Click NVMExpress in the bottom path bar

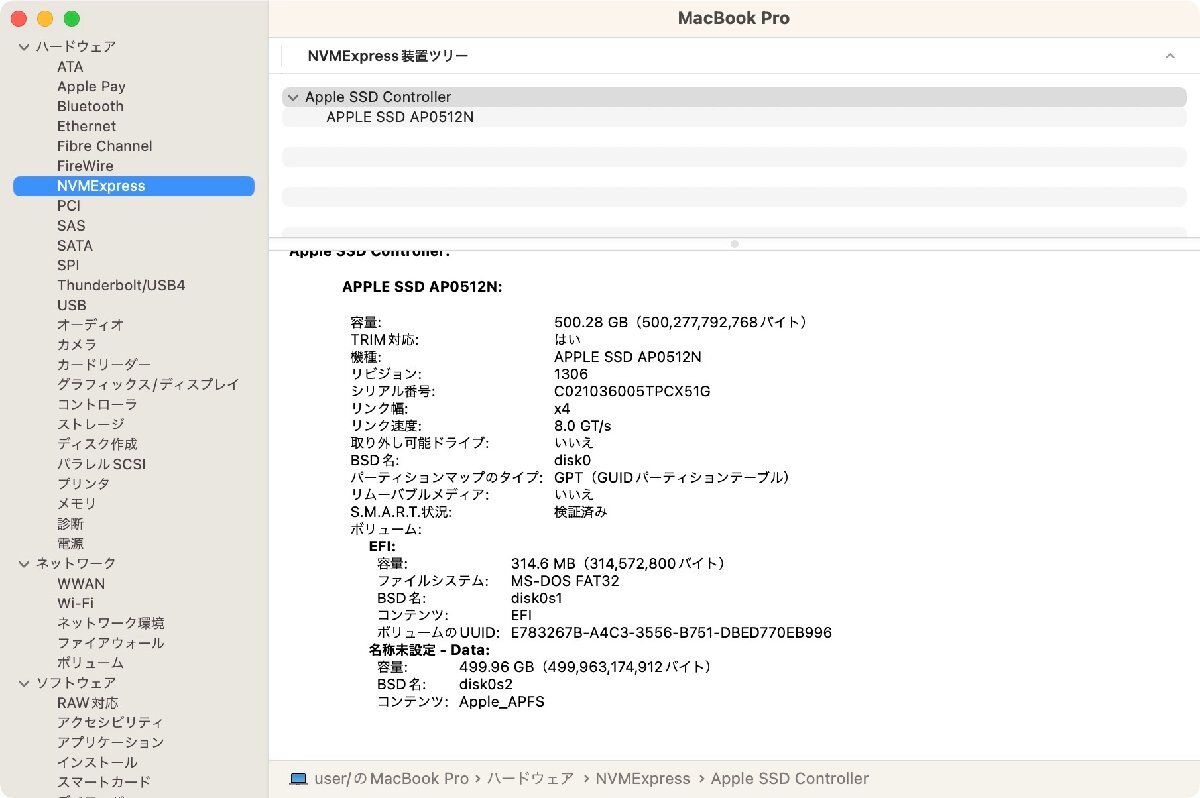[x=643, y=778]
